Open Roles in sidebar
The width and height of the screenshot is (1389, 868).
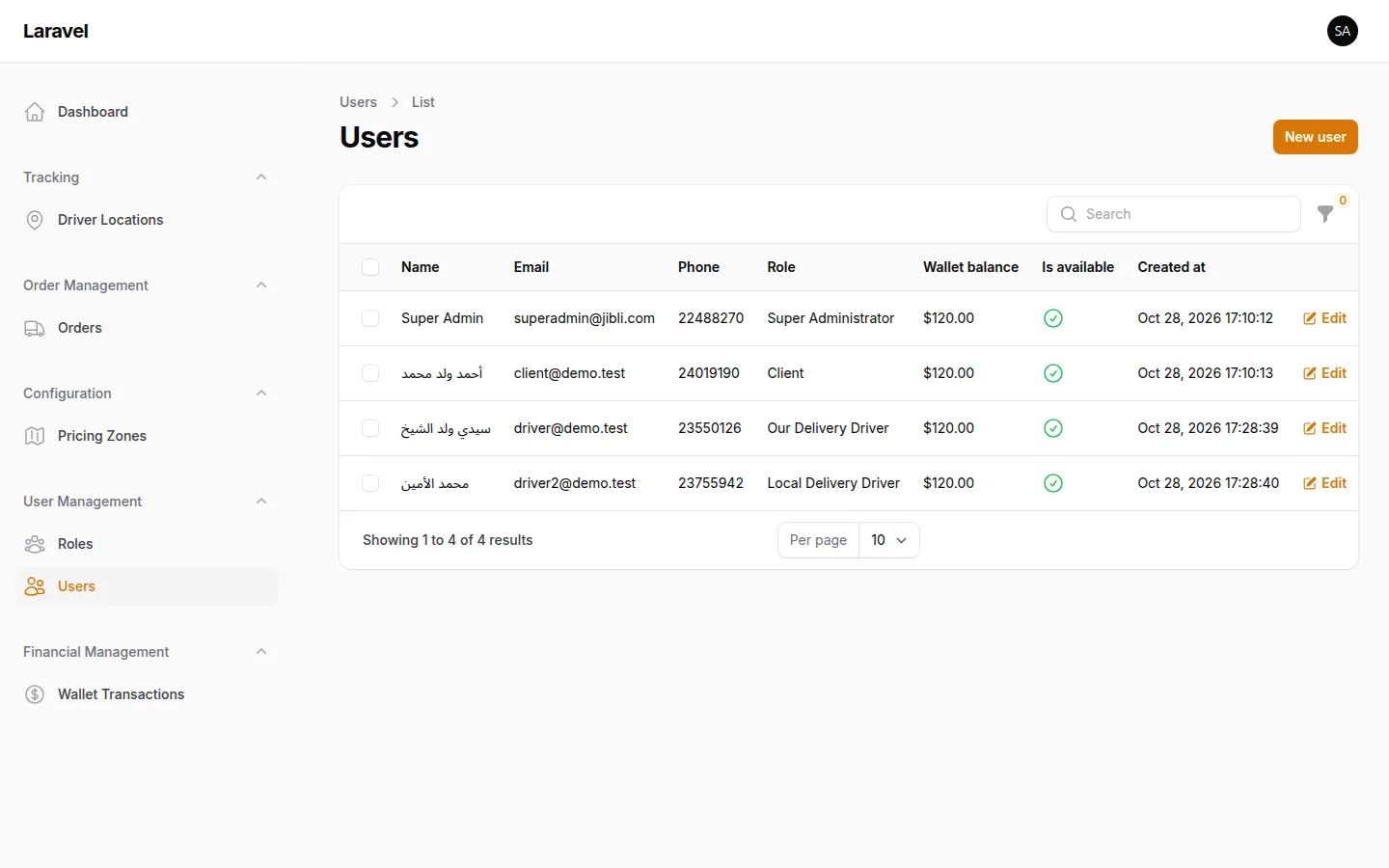[x=147, y=544]
